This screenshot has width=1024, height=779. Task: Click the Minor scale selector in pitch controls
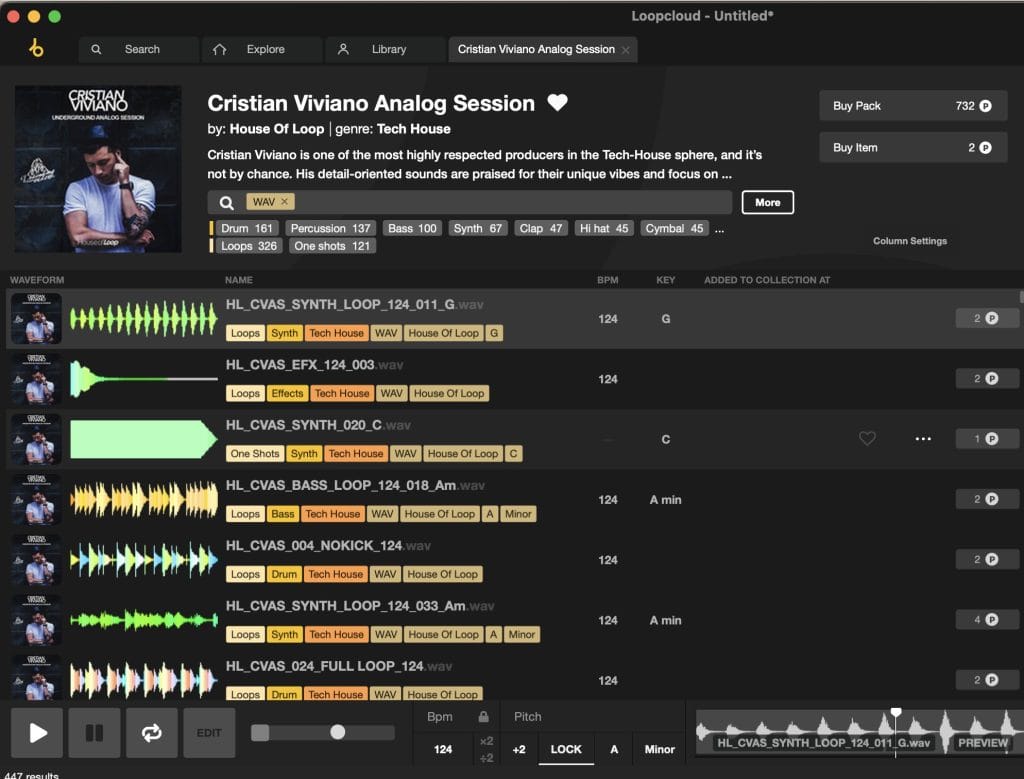click(x=660, y=749)
